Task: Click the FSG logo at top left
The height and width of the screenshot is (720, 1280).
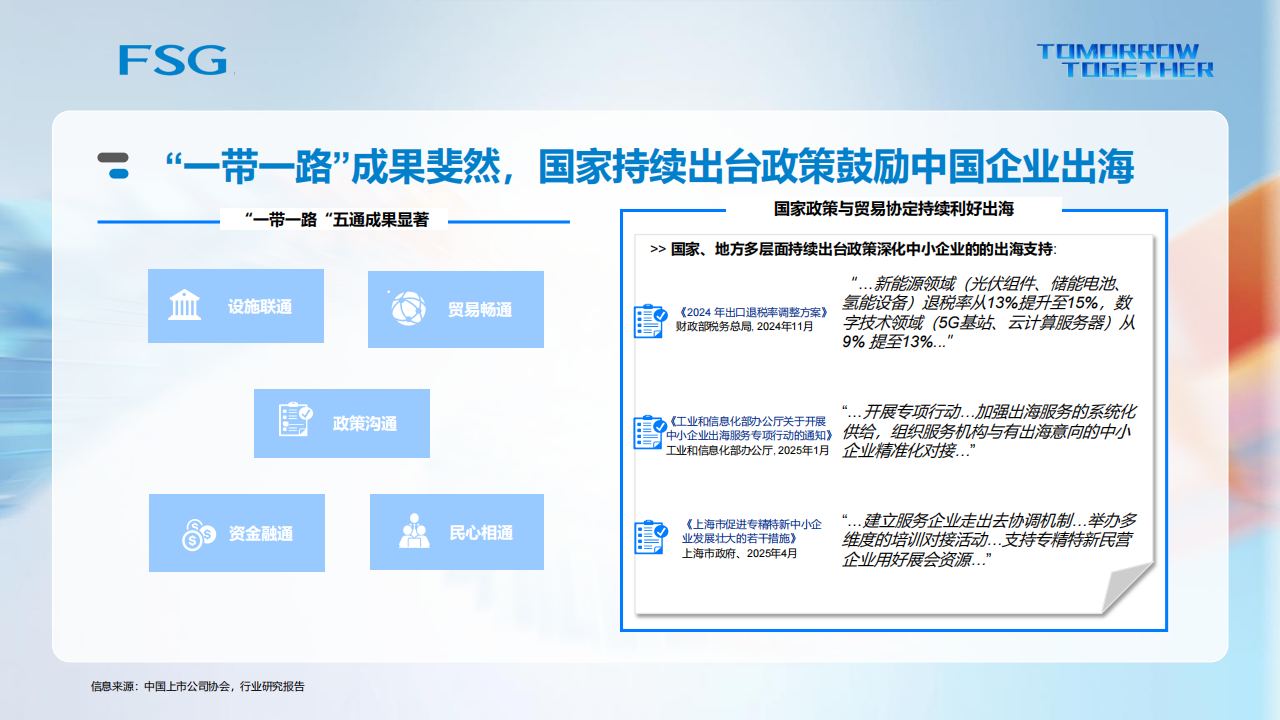Action: (173, 60)
